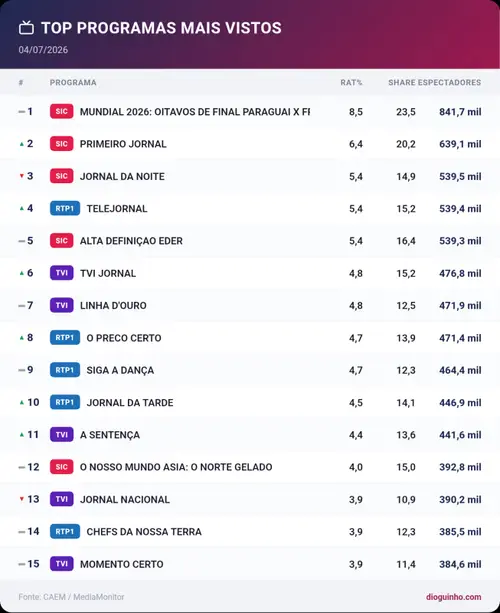This screenshot has width=500, height=613.
Task: Click the Linha d'Ouro row spectators value
Action: pos(460,305)
